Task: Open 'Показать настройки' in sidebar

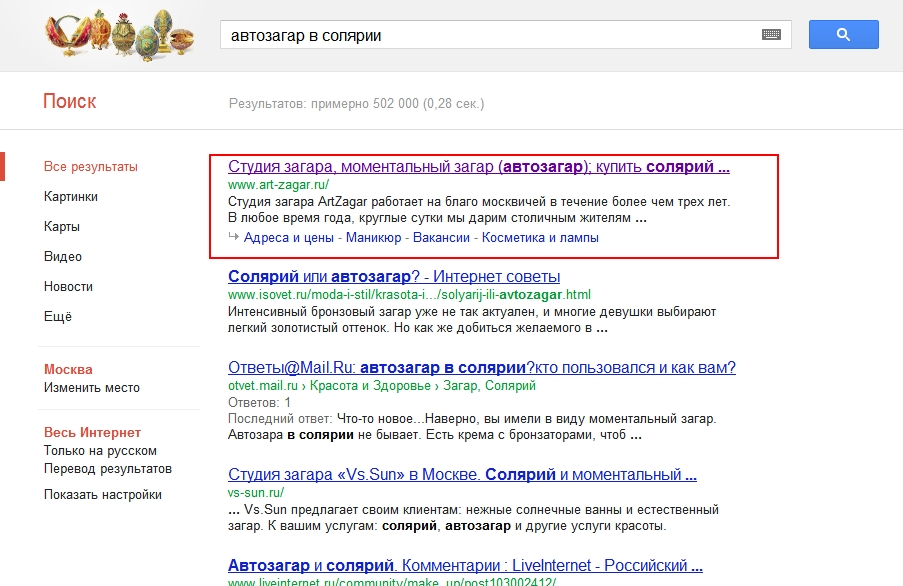Action: pos(103,494)
